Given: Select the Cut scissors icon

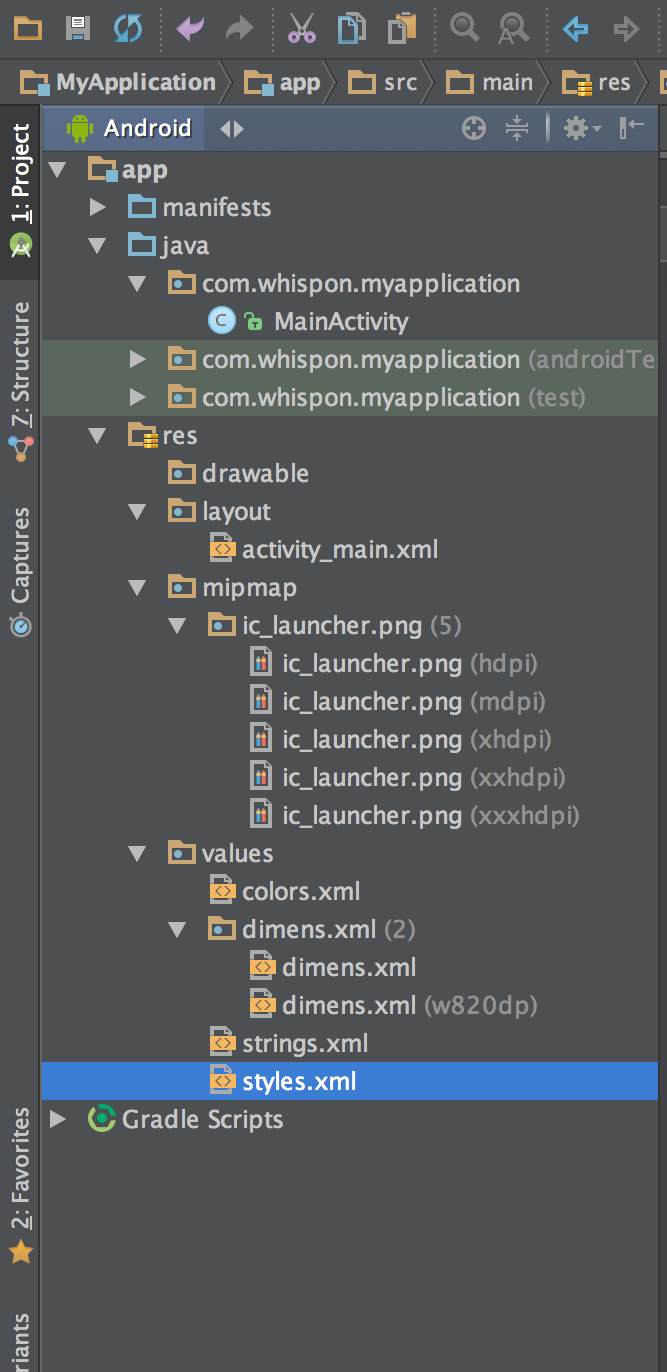Looking at the screenshot, I should click(303, 28).
